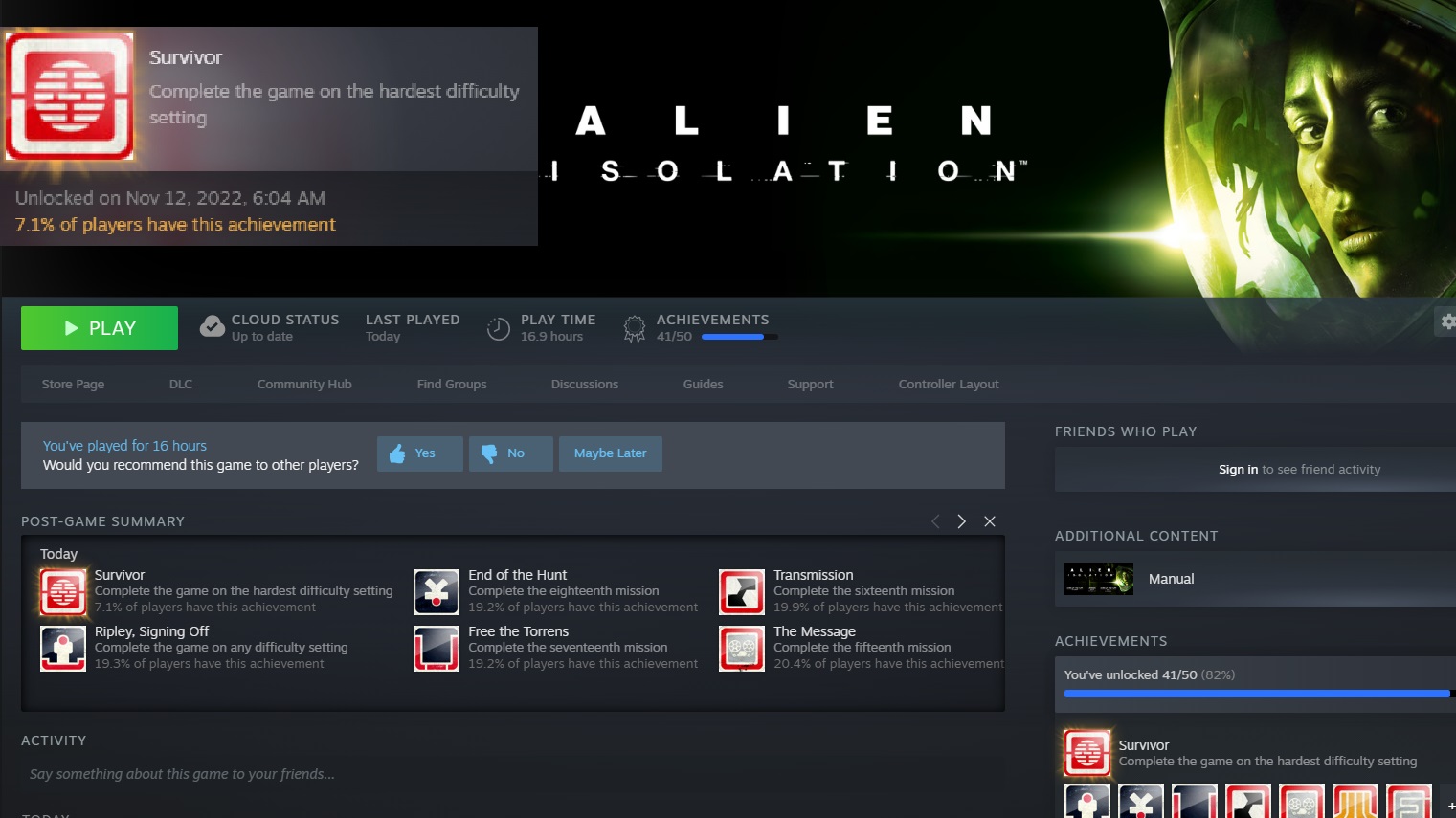Click the Cloud Status checkmark cloud icon
The image size is (1456, 818).
pyautogui.click(x=213, y=327)
